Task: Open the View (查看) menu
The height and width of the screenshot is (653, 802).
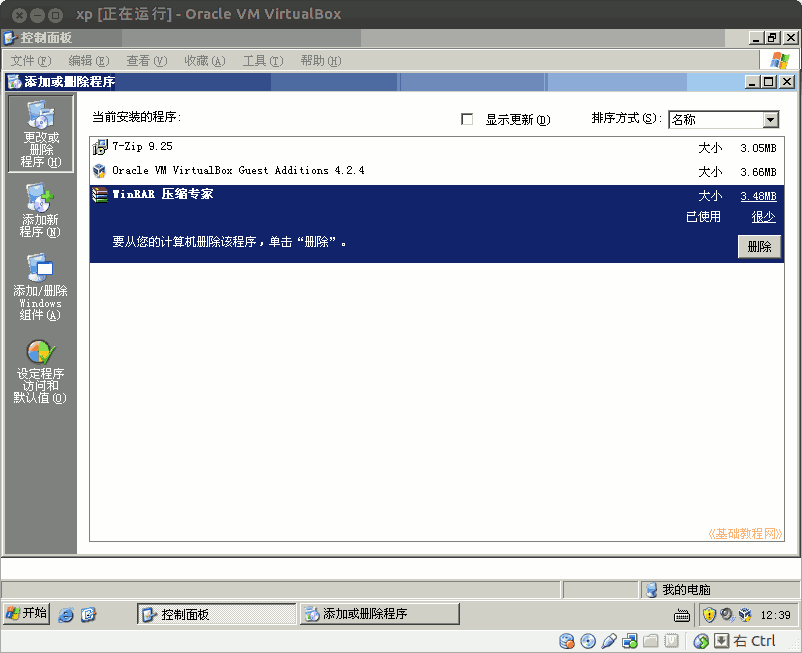Action: tap(147, 61)
